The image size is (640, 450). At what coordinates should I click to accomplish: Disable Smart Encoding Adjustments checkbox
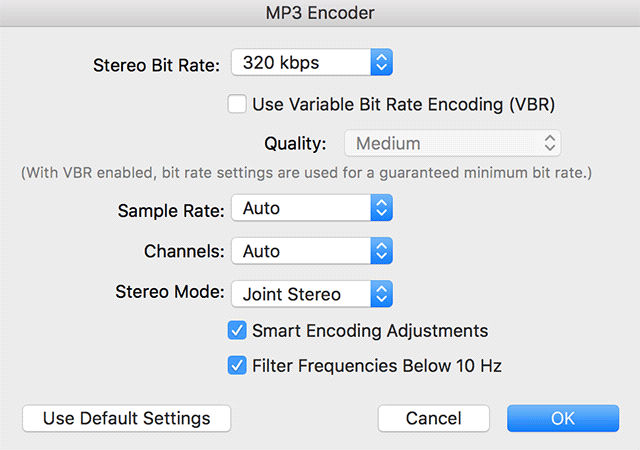(x=237, y=330)
